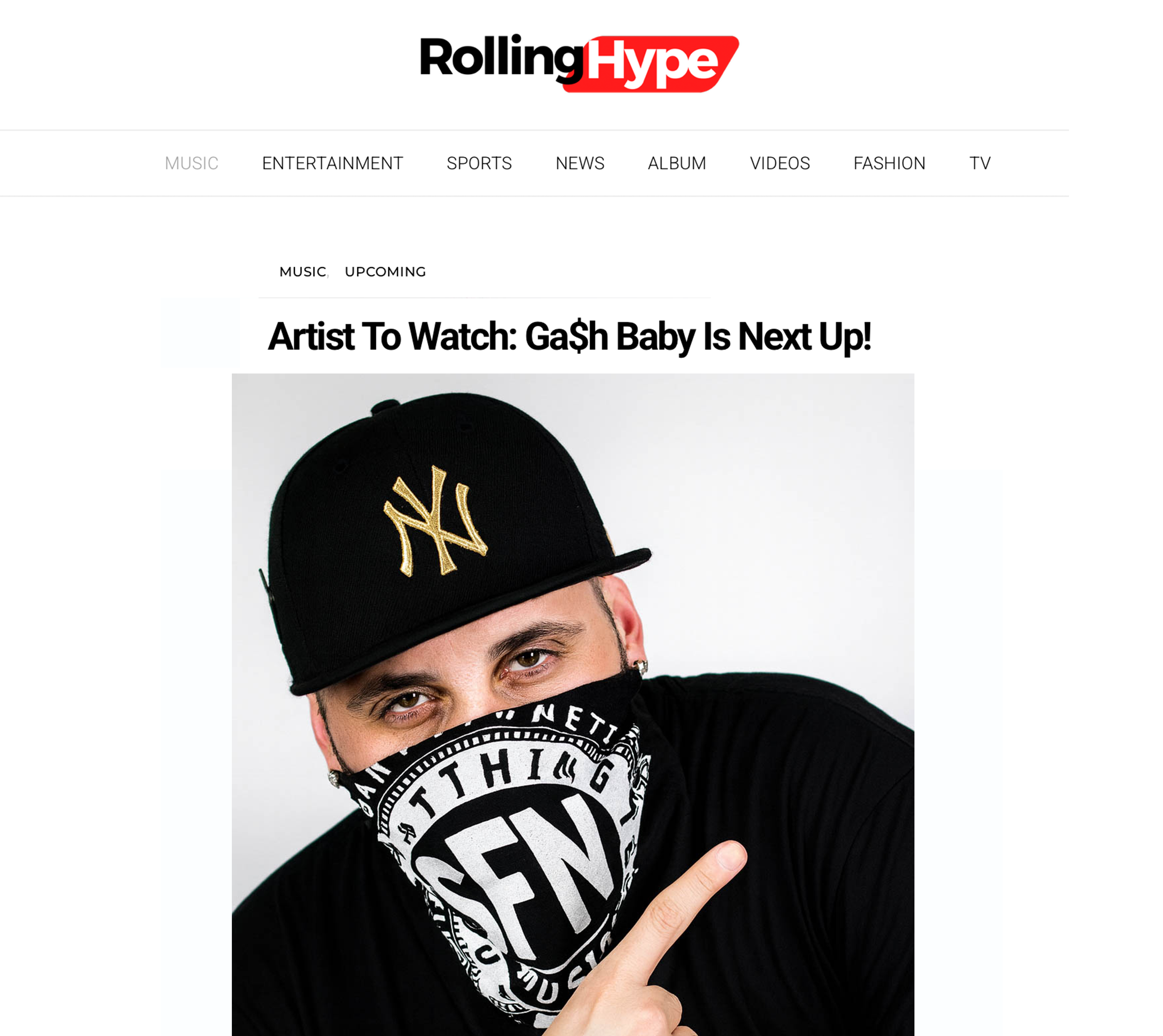Click the featured article photo

coord(573,704)
